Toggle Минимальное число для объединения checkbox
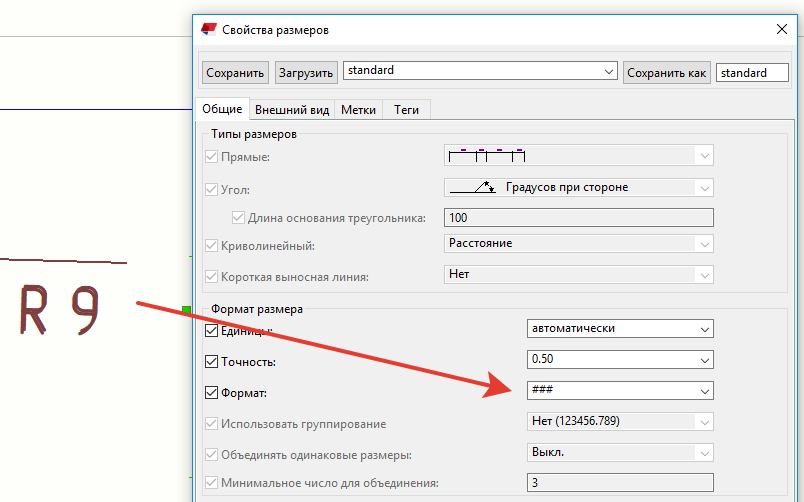 click(x=211, y=483)
